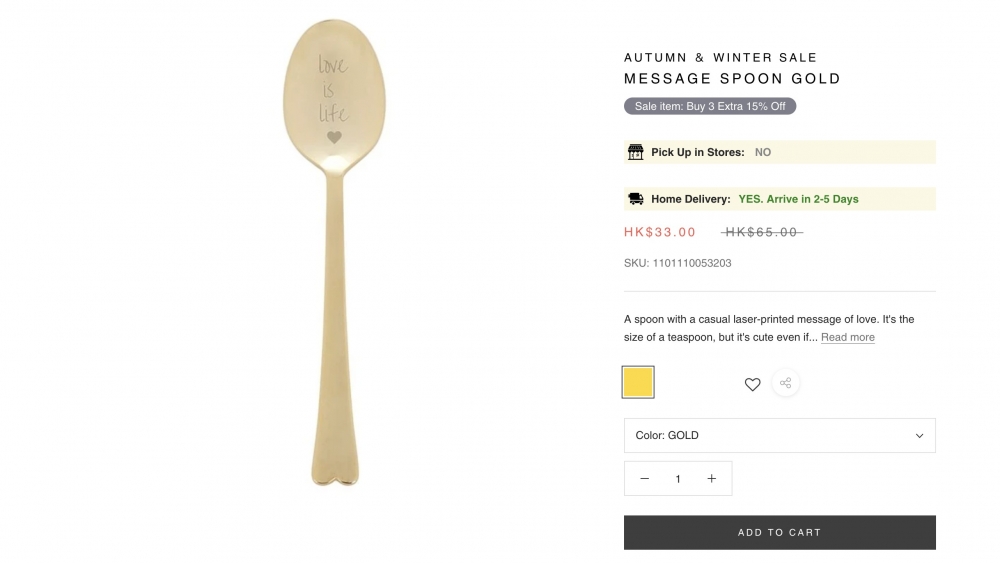Select the yellow gold color swatch
Image resolution: width=1000 pixels, height=563 pixels.
coord(638,382)
